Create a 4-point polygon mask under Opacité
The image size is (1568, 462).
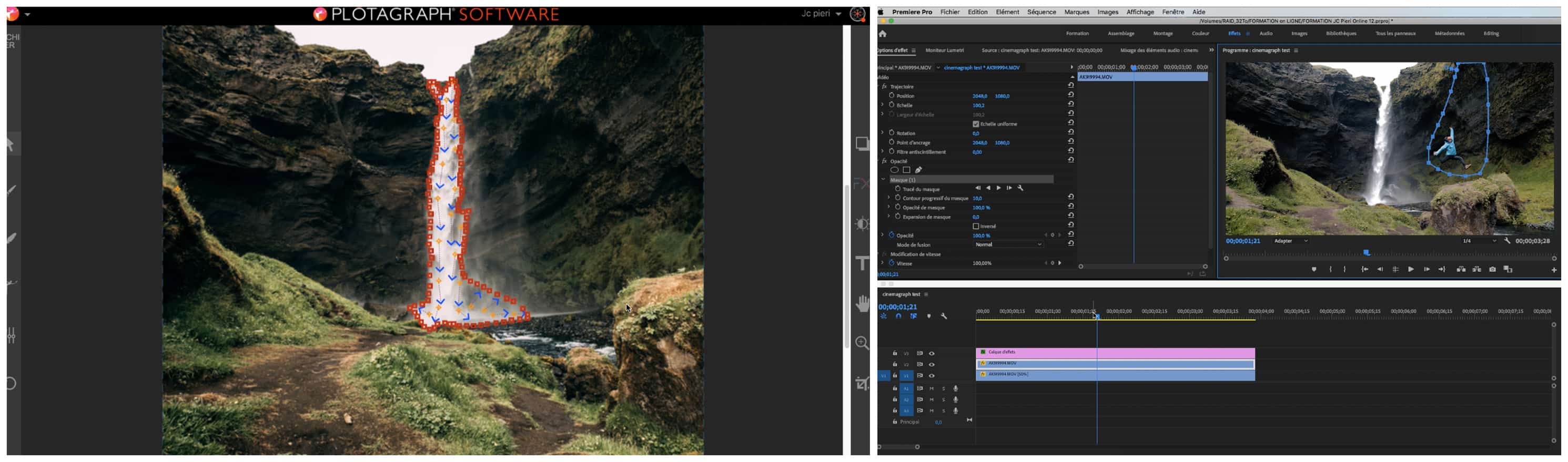tap(906, 170)
